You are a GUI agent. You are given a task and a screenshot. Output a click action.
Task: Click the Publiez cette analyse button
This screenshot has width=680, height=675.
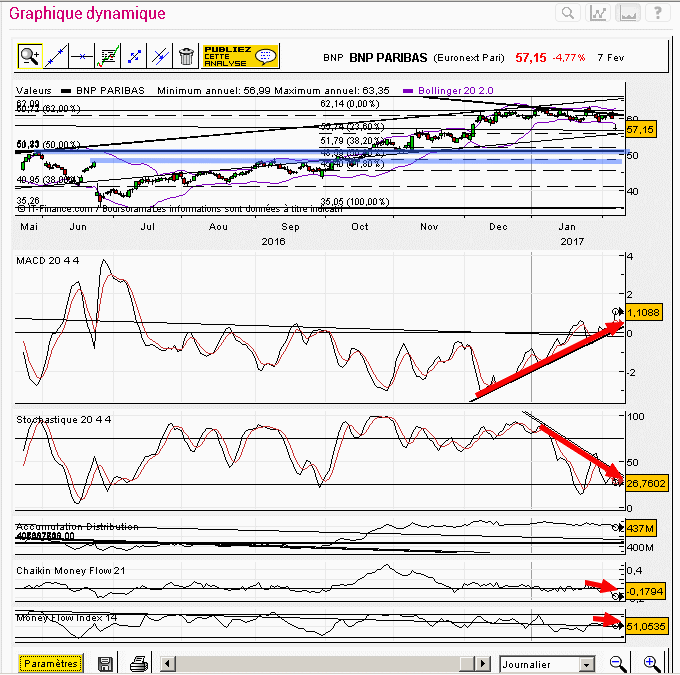click(240, 56)
